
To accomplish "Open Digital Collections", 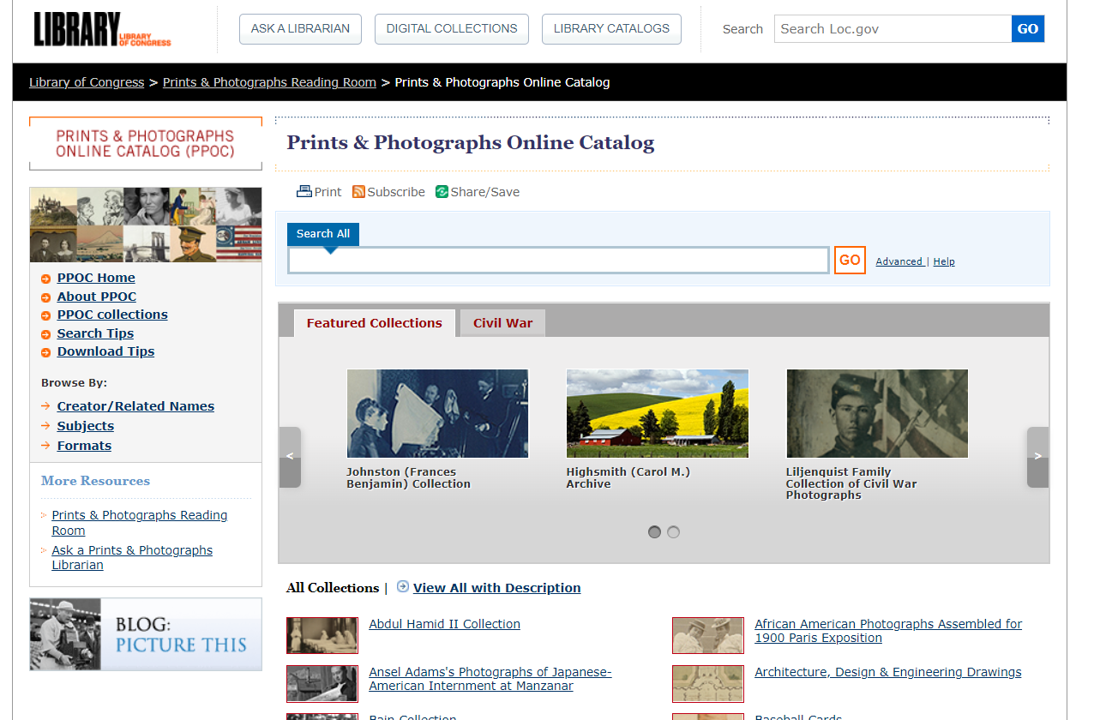I will tap(451, 29).
